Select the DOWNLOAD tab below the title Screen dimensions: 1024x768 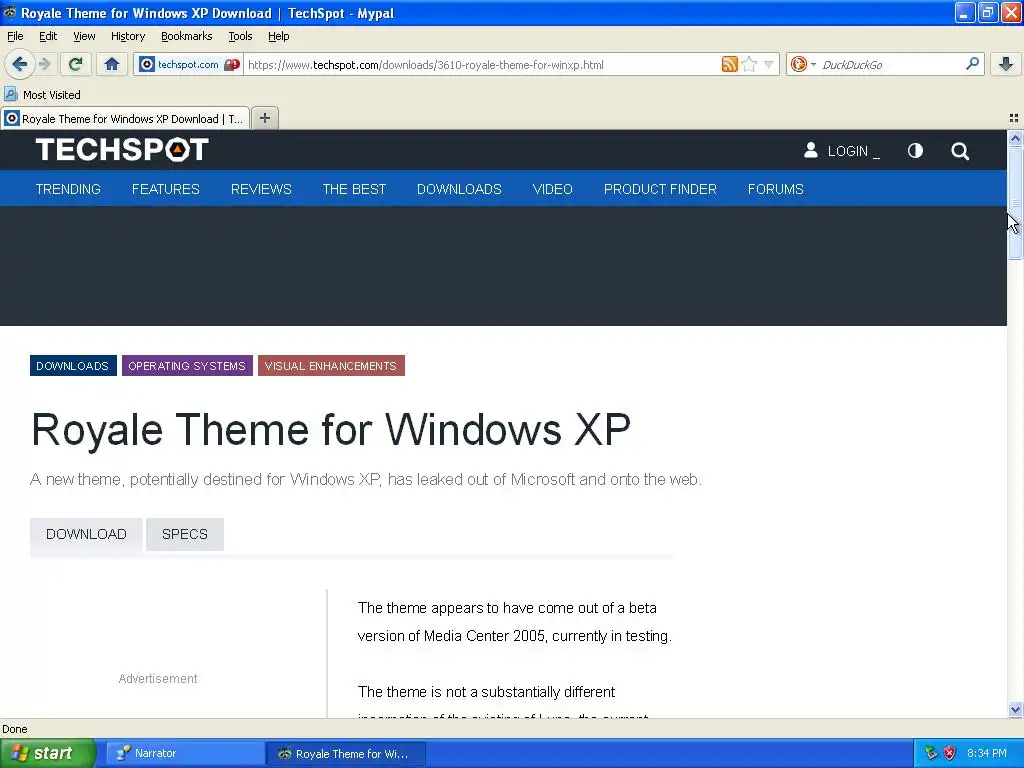point(86,534)
